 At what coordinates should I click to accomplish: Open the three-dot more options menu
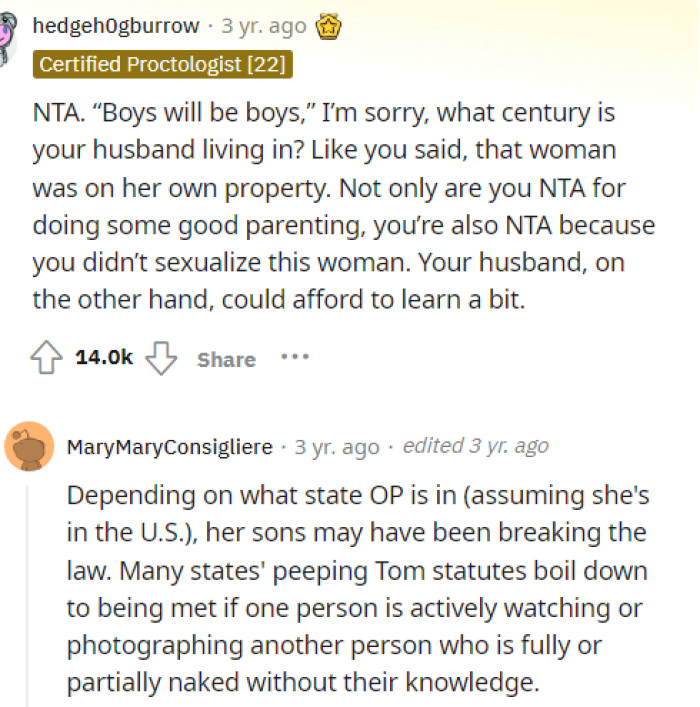click(x=294, y=357)
